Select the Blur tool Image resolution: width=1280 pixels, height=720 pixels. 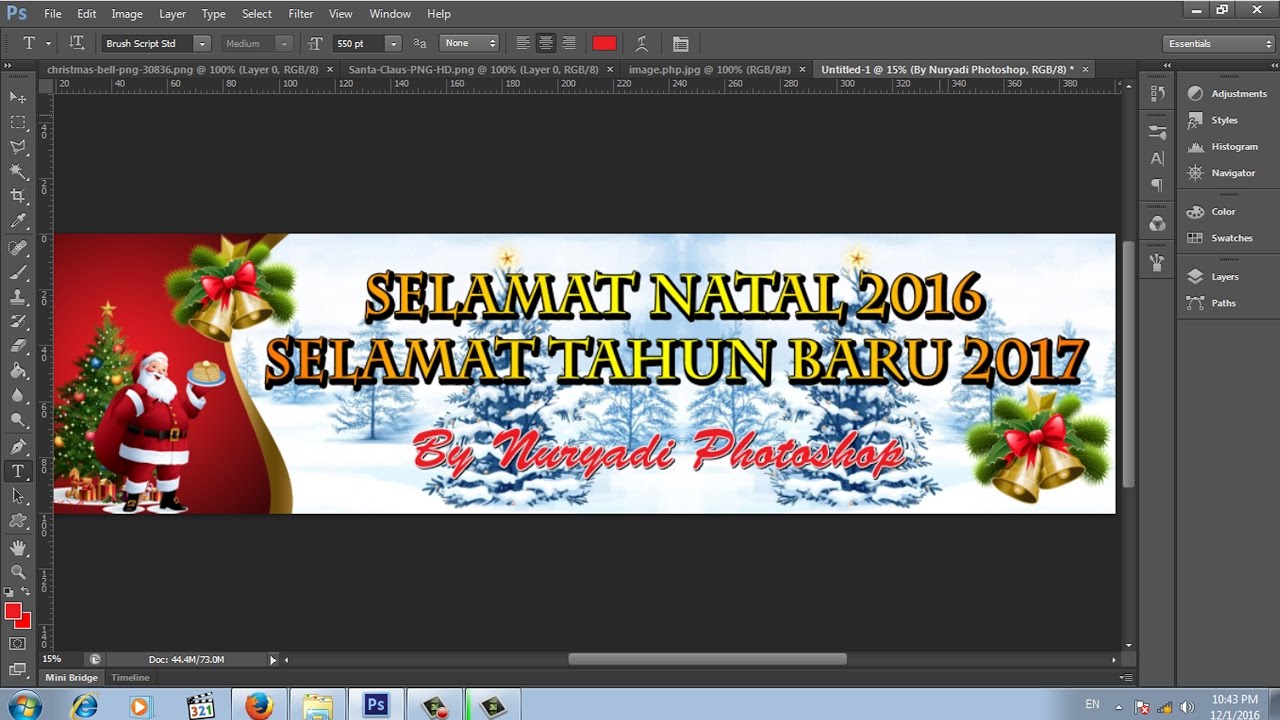(x=18, y=395)
